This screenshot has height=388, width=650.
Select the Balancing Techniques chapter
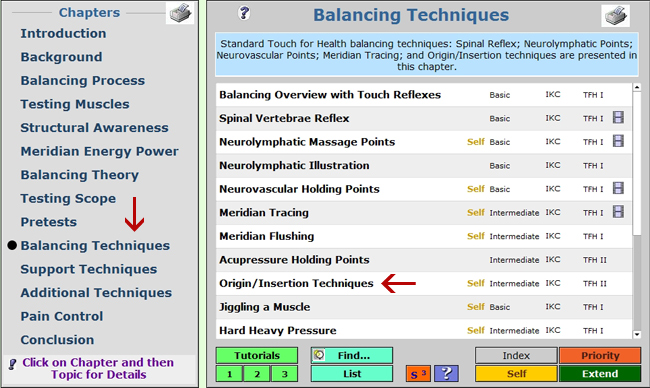(x=95, y=245)
